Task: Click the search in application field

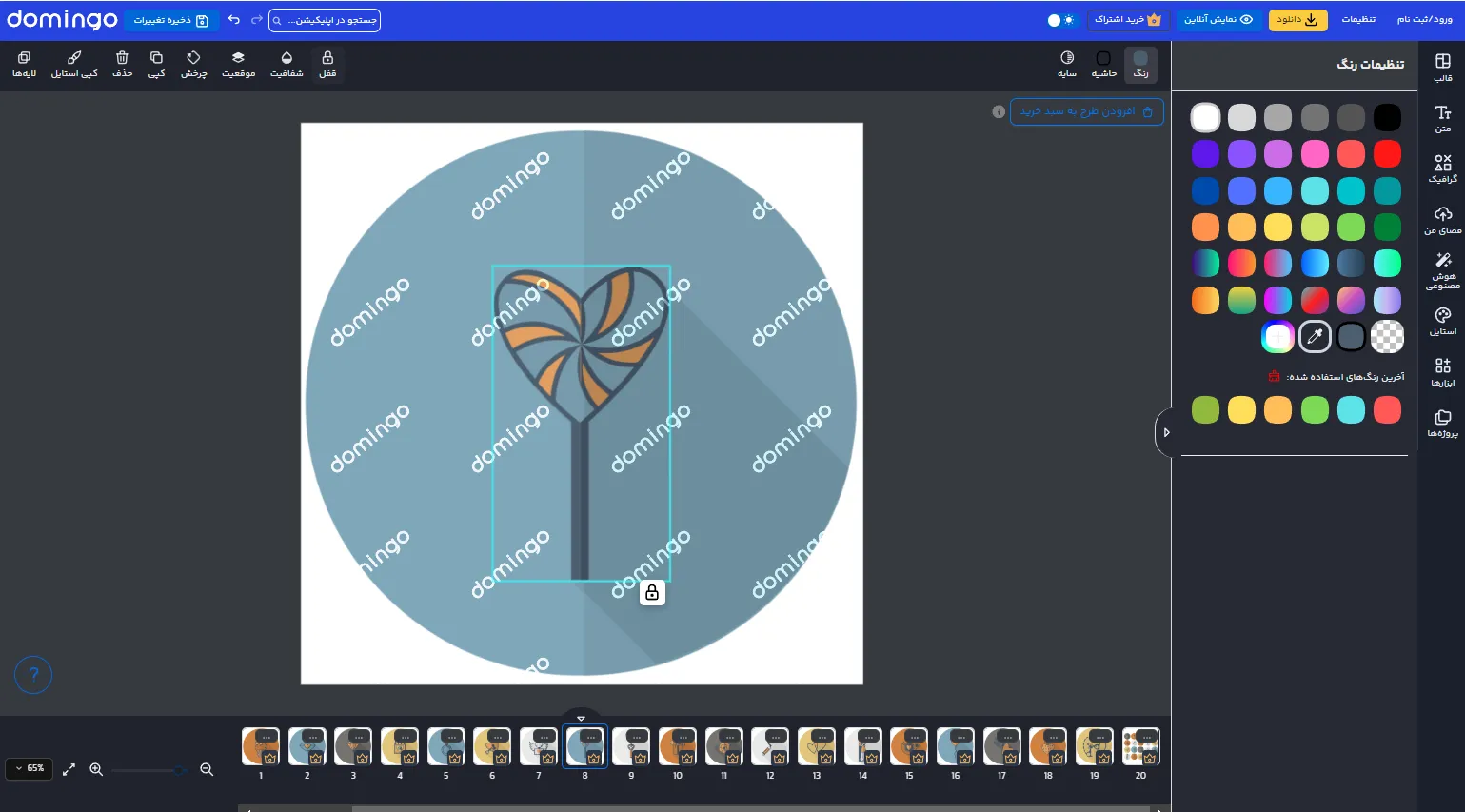Action: click(x=325, y=20)
